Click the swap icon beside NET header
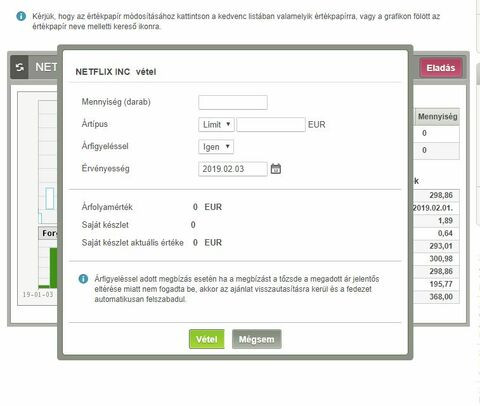Viewport: 480px width, 406px height. [20, 67]
